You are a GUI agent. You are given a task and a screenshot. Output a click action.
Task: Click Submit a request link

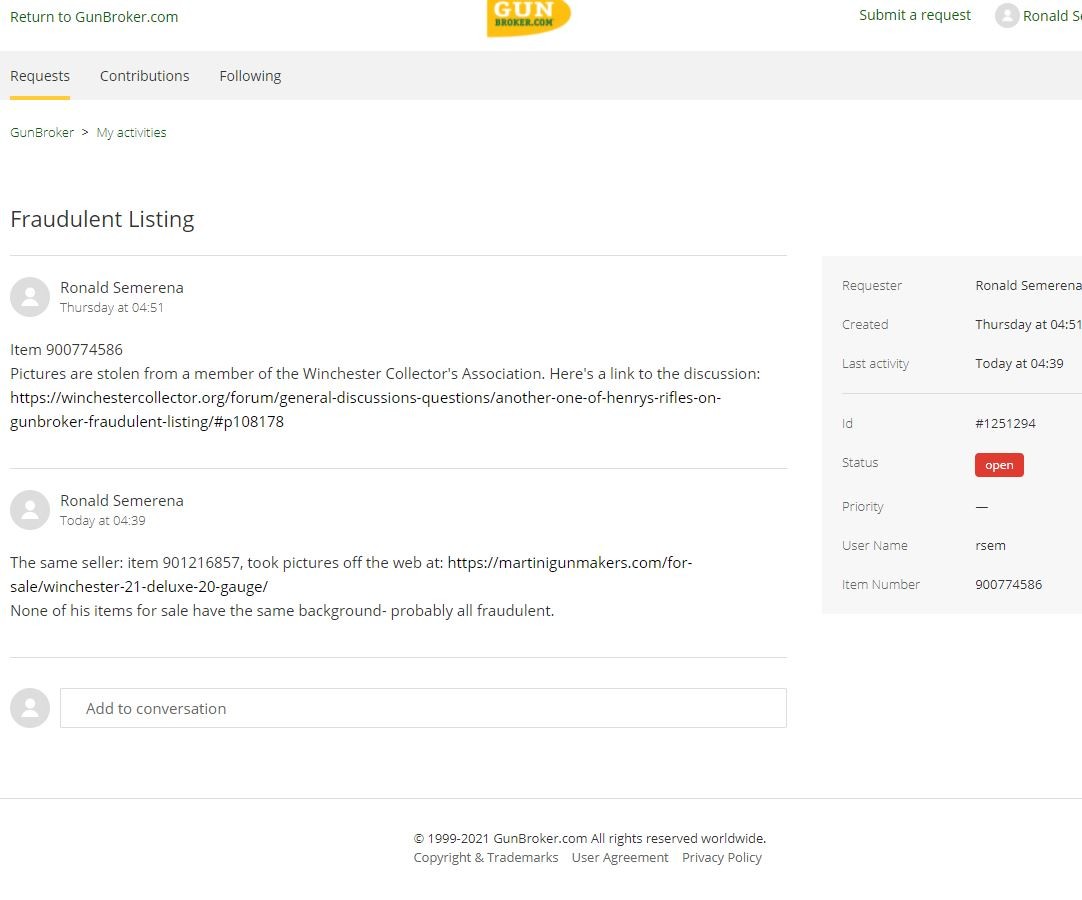[915, 15]
